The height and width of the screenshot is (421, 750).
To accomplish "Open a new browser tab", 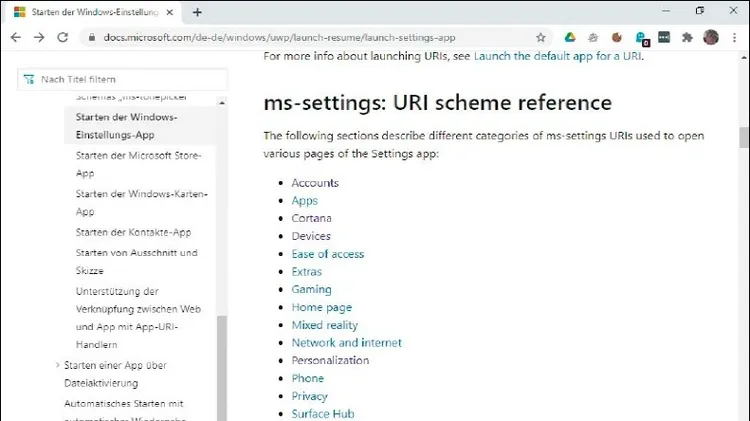I will tap(197, 12).
